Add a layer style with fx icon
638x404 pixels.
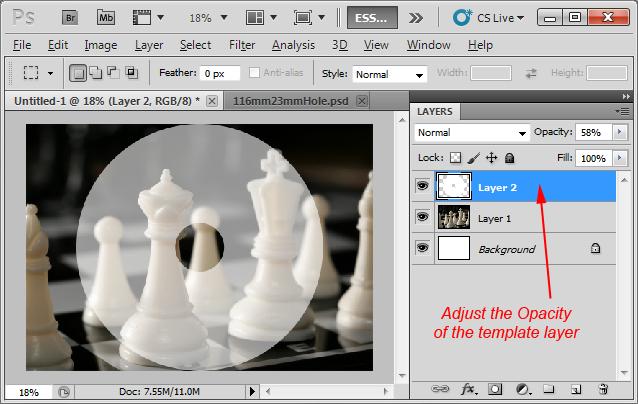coord(469,389)
